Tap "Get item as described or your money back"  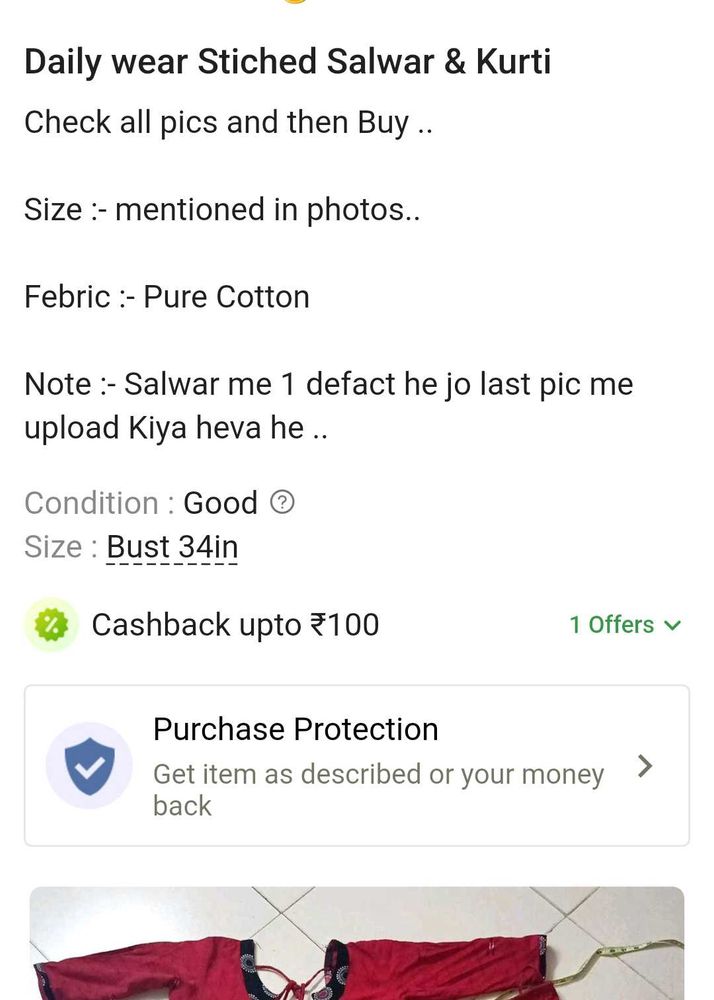pyautogui.click(x=378, y=789)
